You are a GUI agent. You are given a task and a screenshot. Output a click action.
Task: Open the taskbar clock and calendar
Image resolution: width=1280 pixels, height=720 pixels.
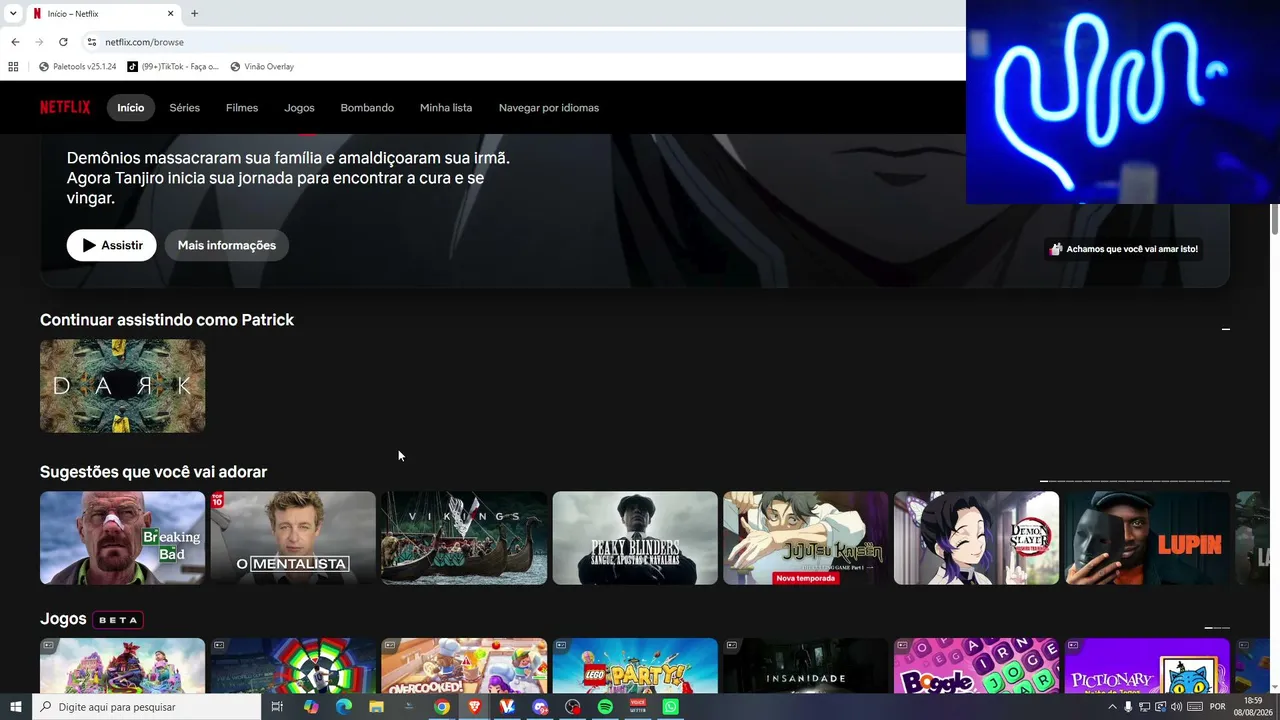(1254, 707)
